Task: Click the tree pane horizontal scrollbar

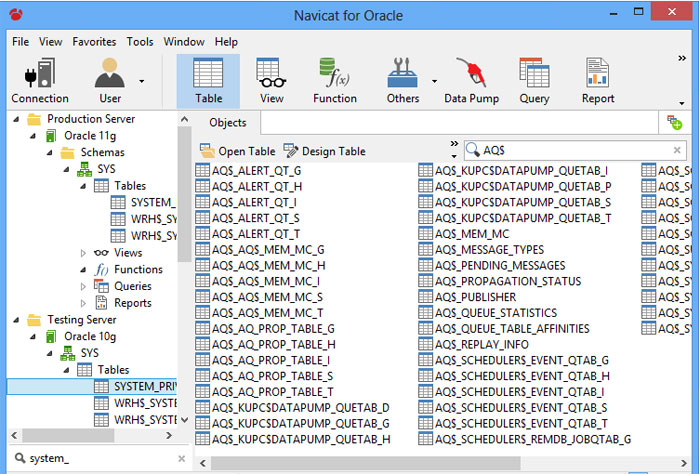Action: click(68, 435)
